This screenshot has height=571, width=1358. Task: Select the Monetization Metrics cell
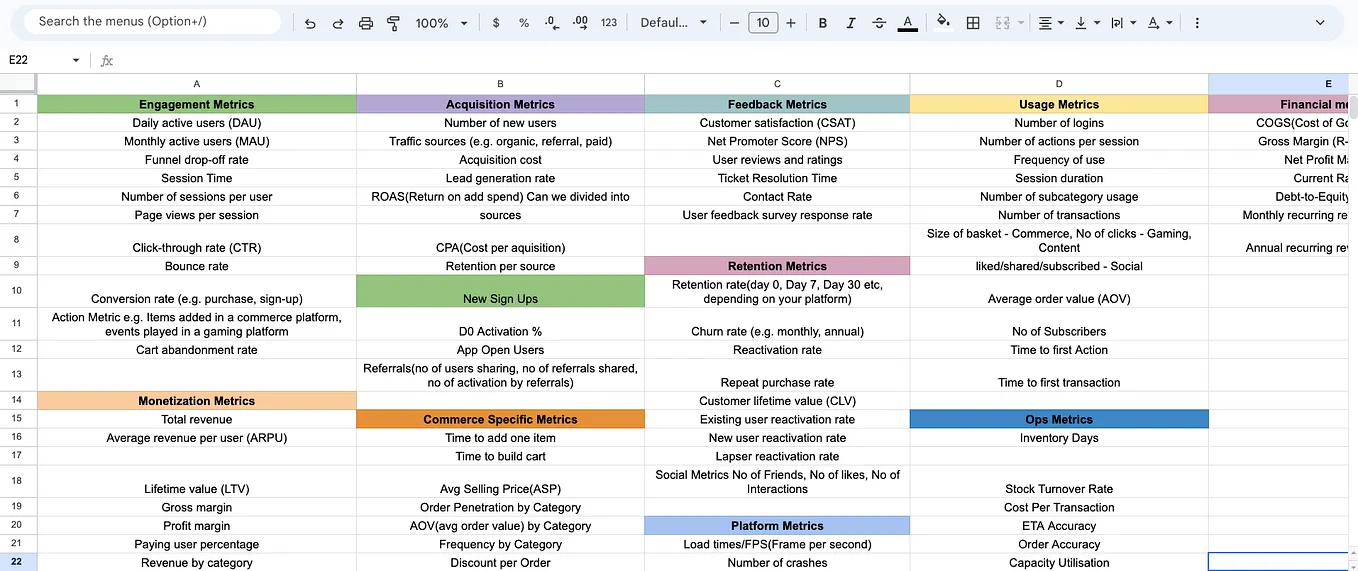tap(197, 401)
